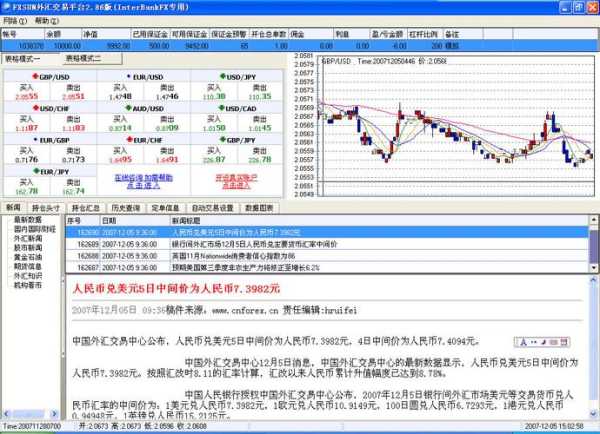Click the floating font-size toolbar in news article
Image resolution: width=600 pixels, height=434 pixels.
pos(542,342)
